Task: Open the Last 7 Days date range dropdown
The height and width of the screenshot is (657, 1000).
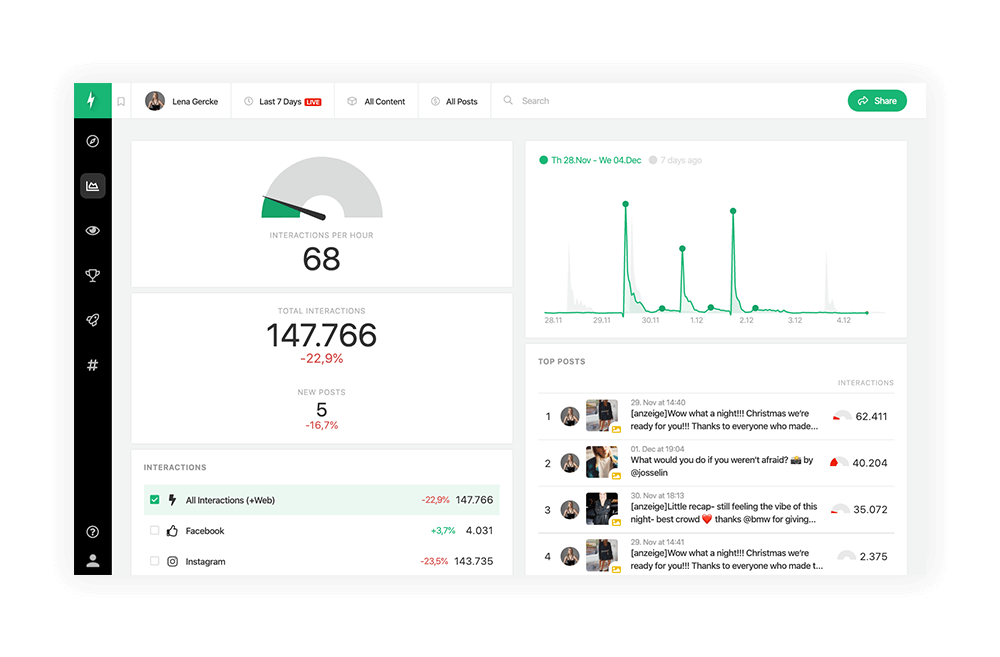Action: pyautogui.click(x=282, y=101)
